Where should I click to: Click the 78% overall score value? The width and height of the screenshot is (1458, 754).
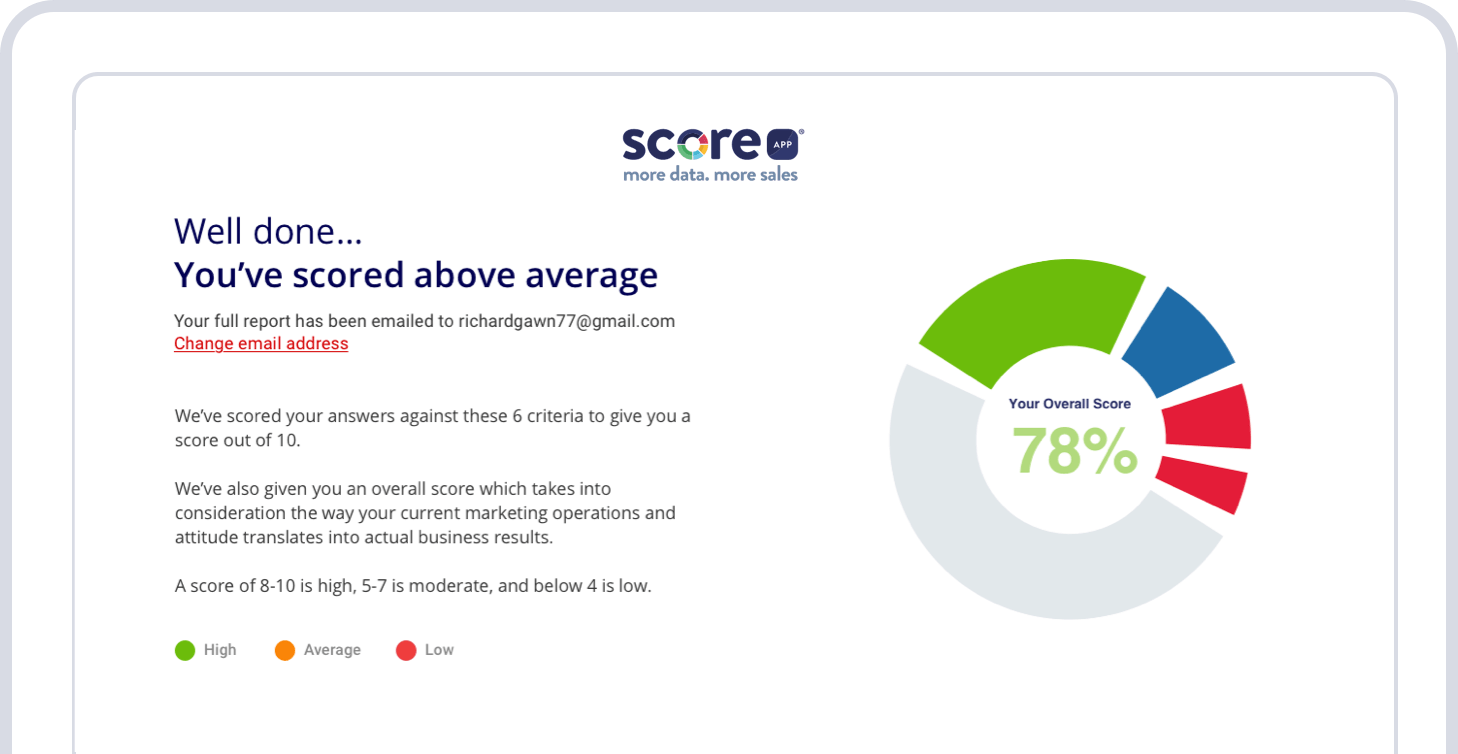pos(1074,451)
